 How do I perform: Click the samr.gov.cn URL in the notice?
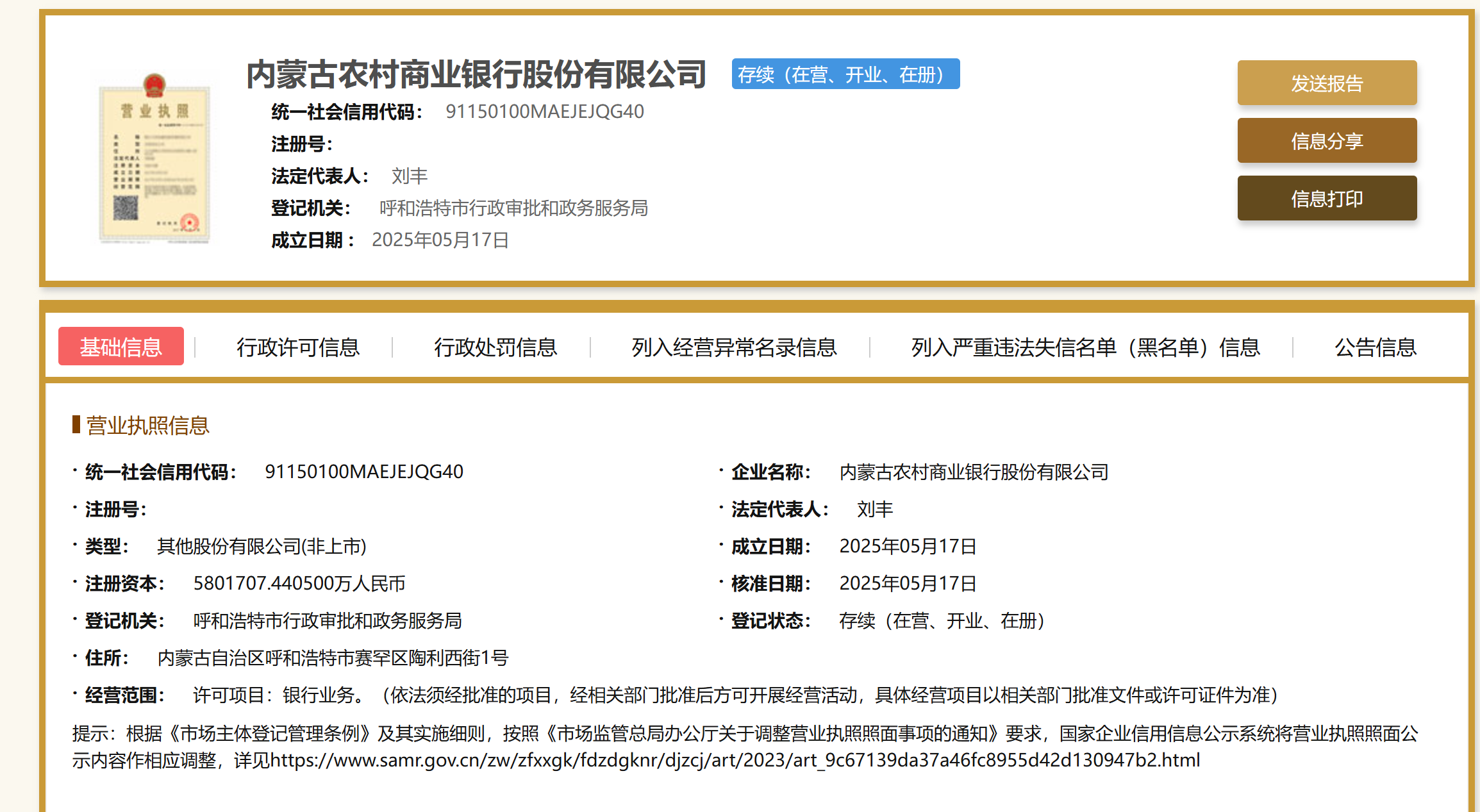(735, 760)
